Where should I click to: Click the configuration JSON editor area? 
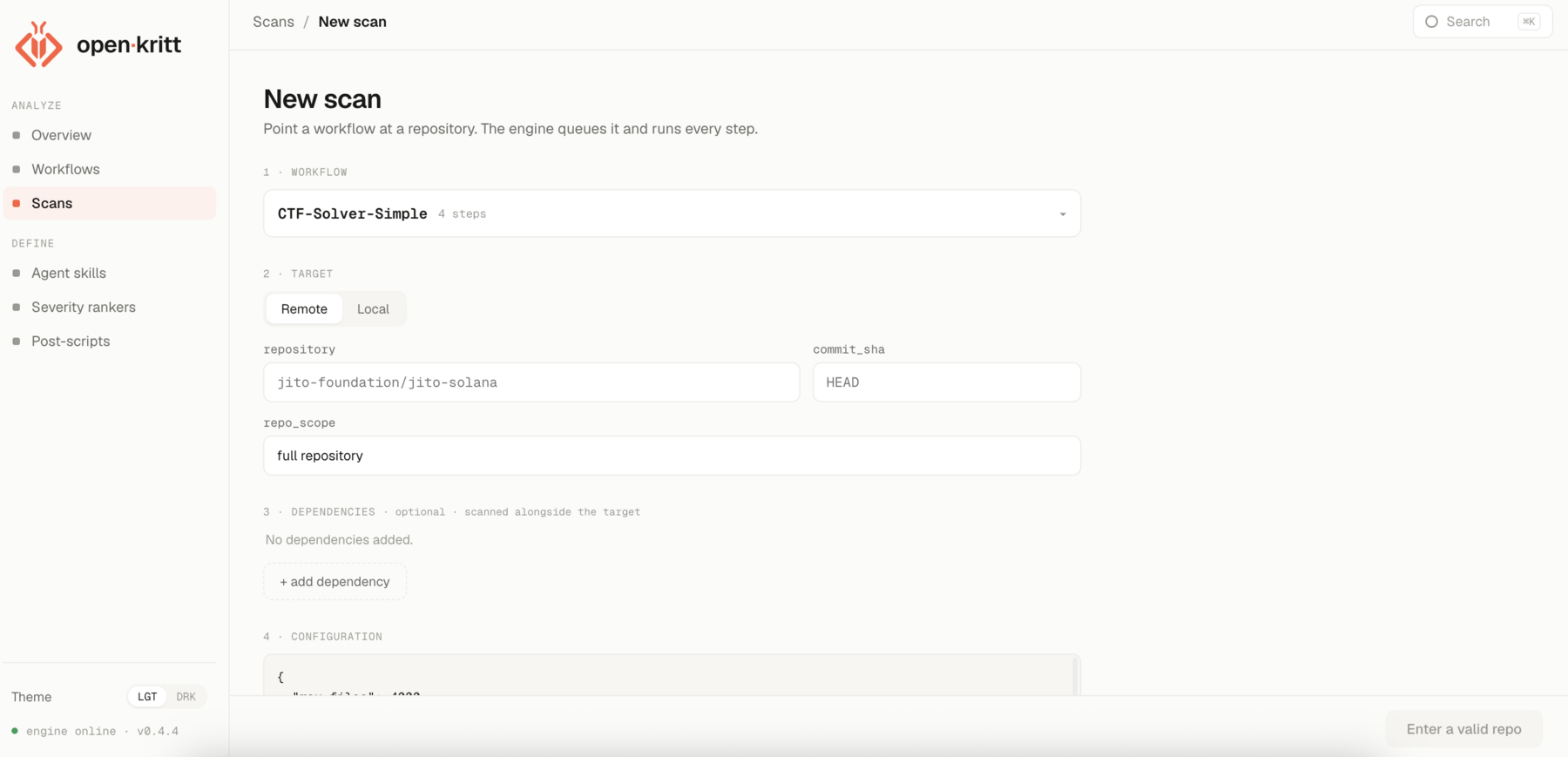pyautogui.click(x=666, y=675)
